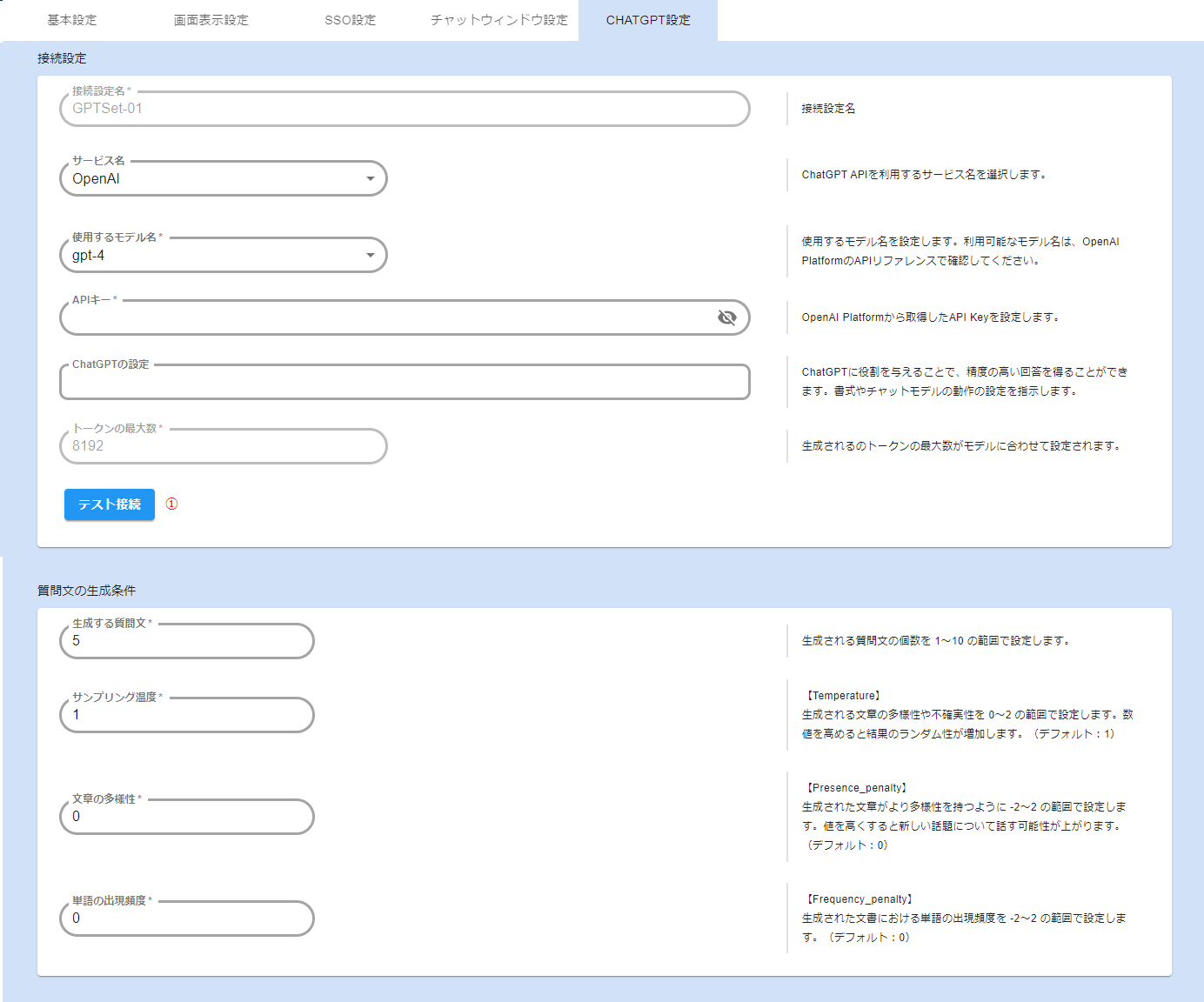The width and height of the screenshot is (1204, 1002).
Task: Click the トークンの最大数 field showing 8192
Action: 223,446
